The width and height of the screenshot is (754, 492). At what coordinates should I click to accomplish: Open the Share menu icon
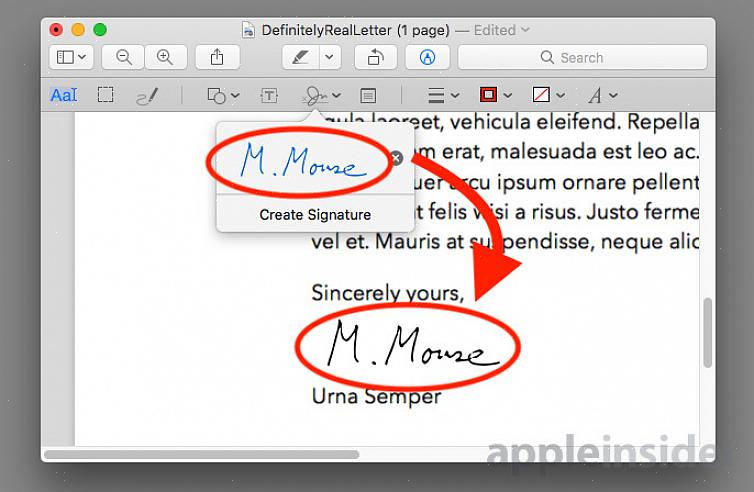pos(217,58)
